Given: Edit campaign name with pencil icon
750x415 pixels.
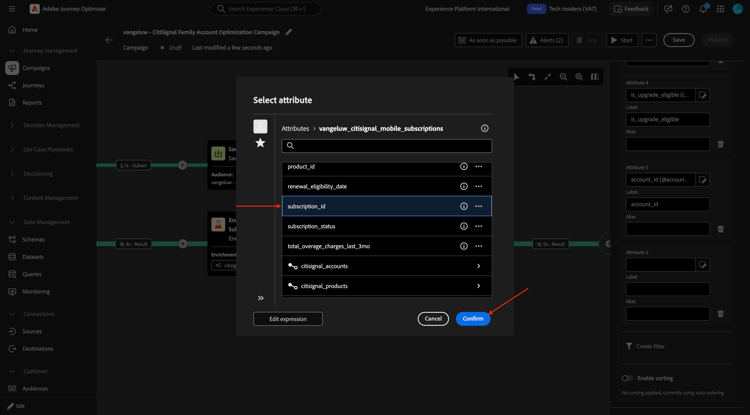Looking at the screenshot, I should 288,32.
